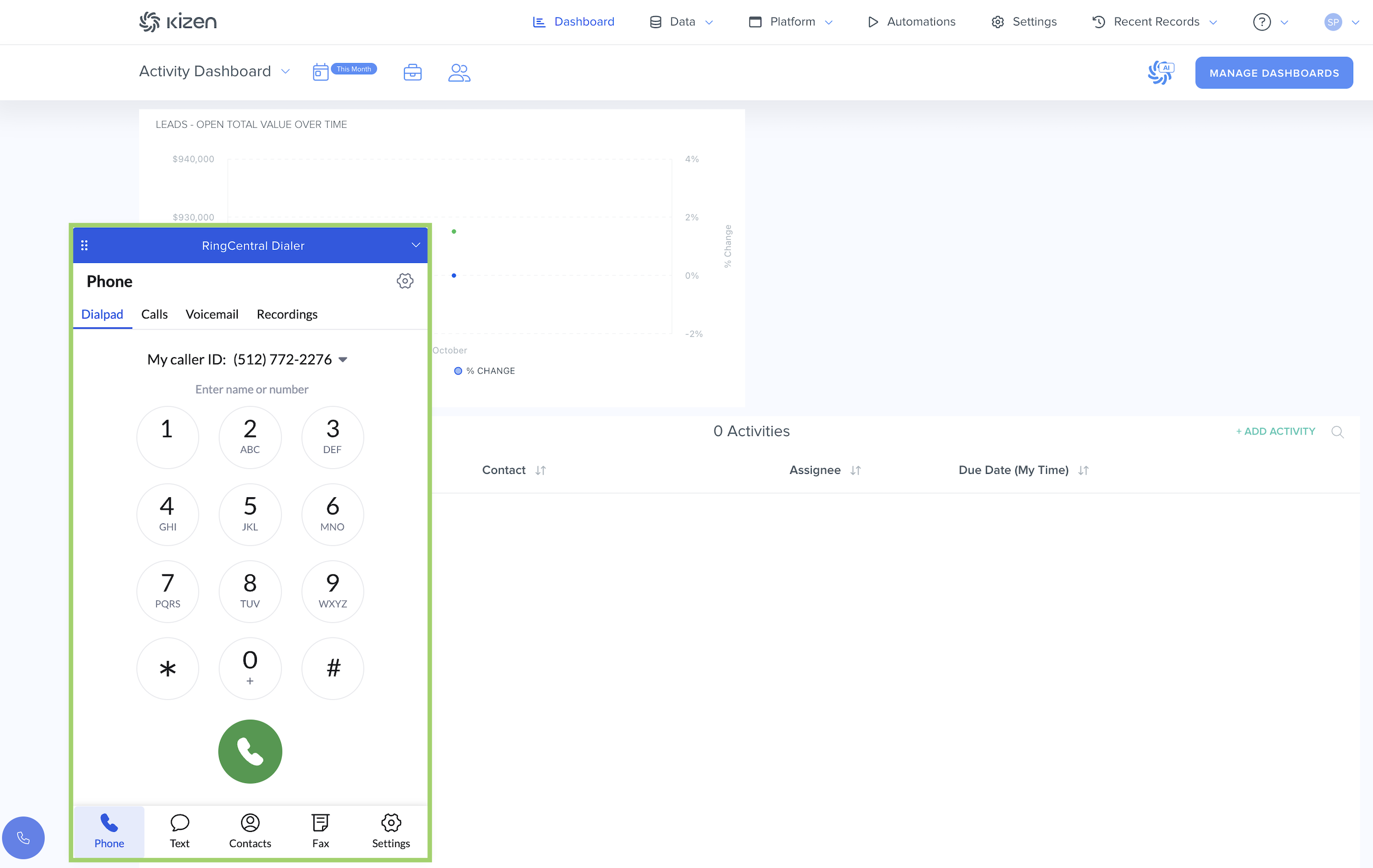Click the Kizen AI assistant icon

point(1160,72)
